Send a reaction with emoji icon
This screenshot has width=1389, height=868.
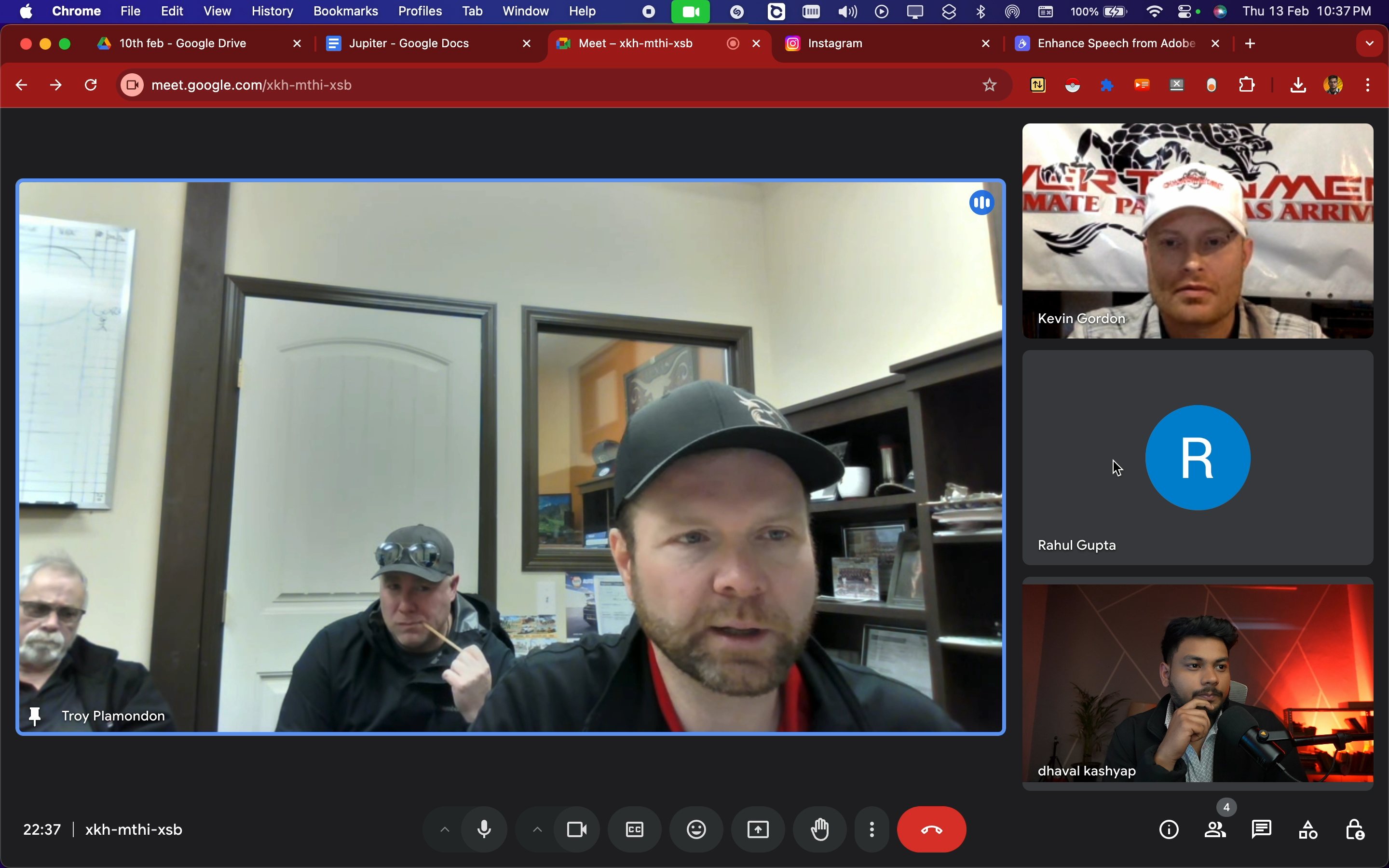point(696,829)
